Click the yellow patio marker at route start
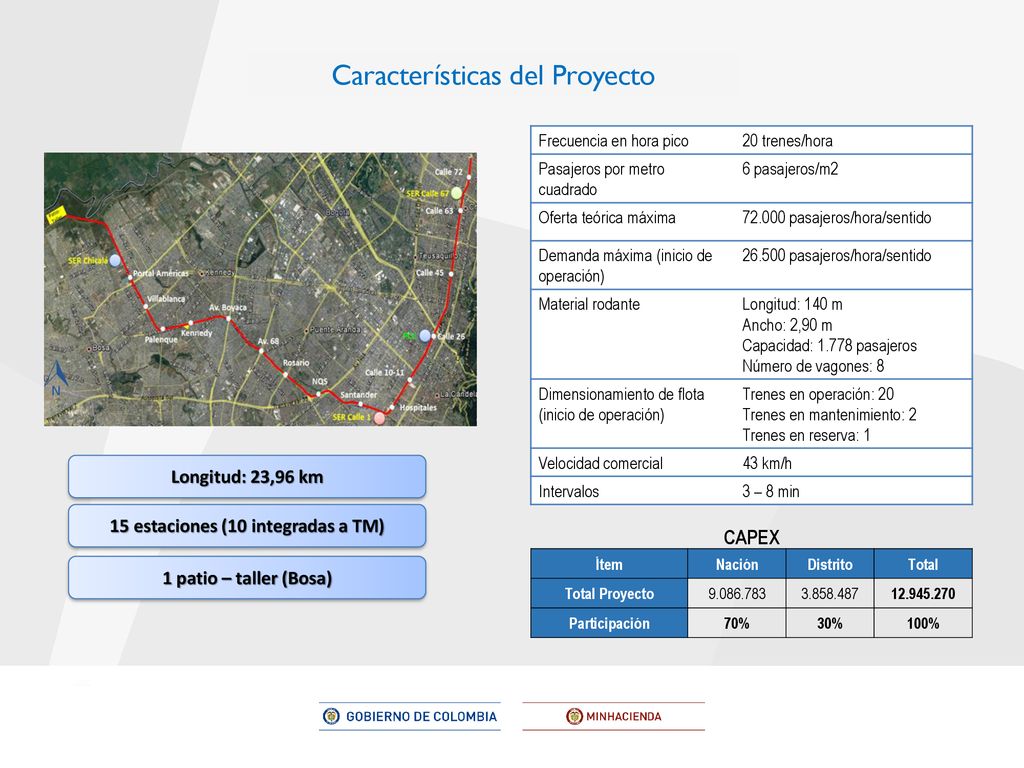 pyautogui.click(x=56, y=215)
